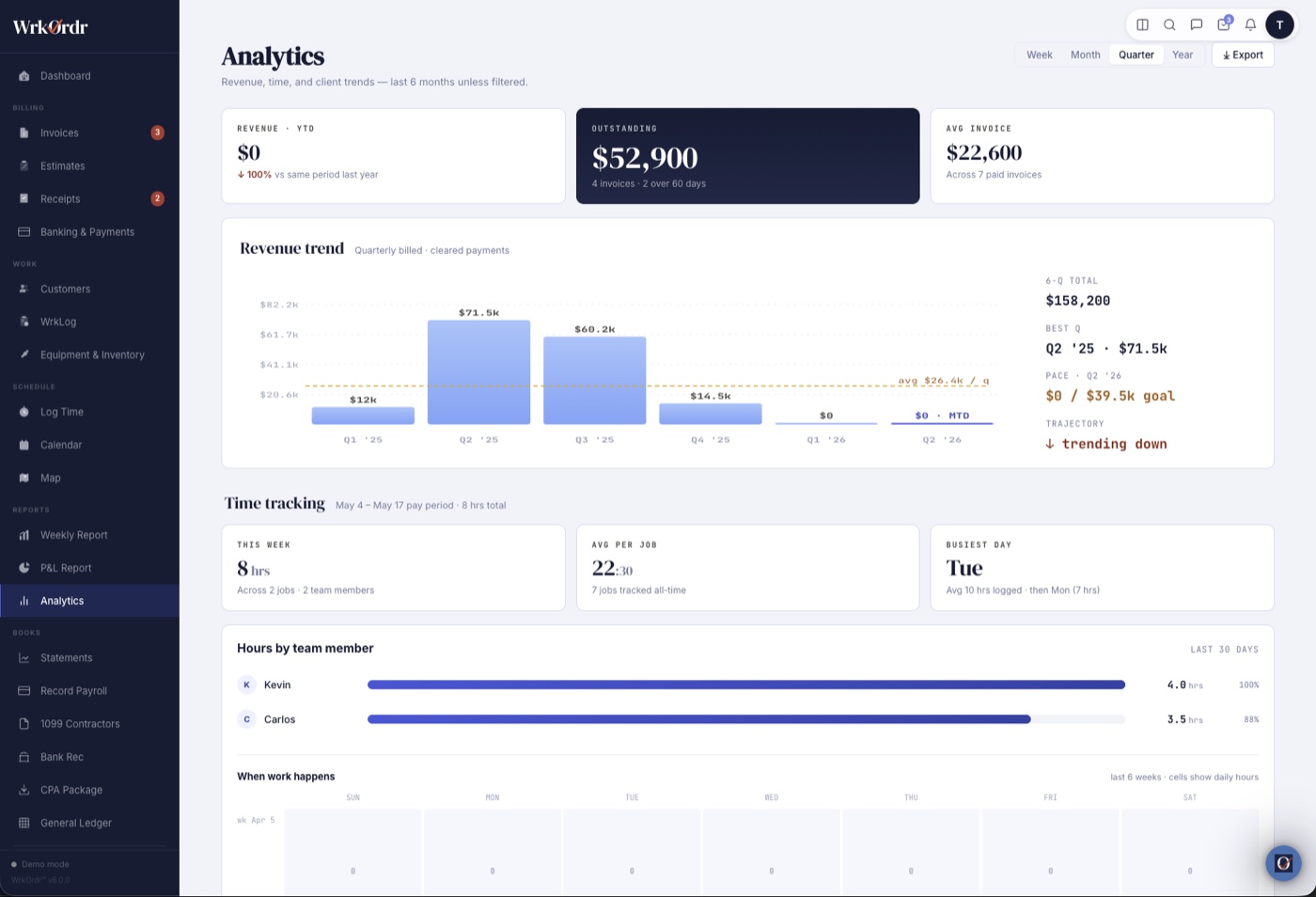1316x897 pixels.
Task: Click the 'LAST 30 DAYS' label
Action: [1224, 650]
